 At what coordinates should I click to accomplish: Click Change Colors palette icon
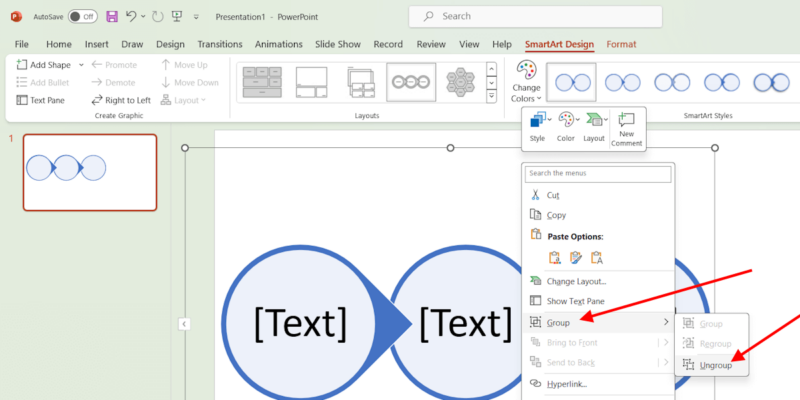click(526, 73)
